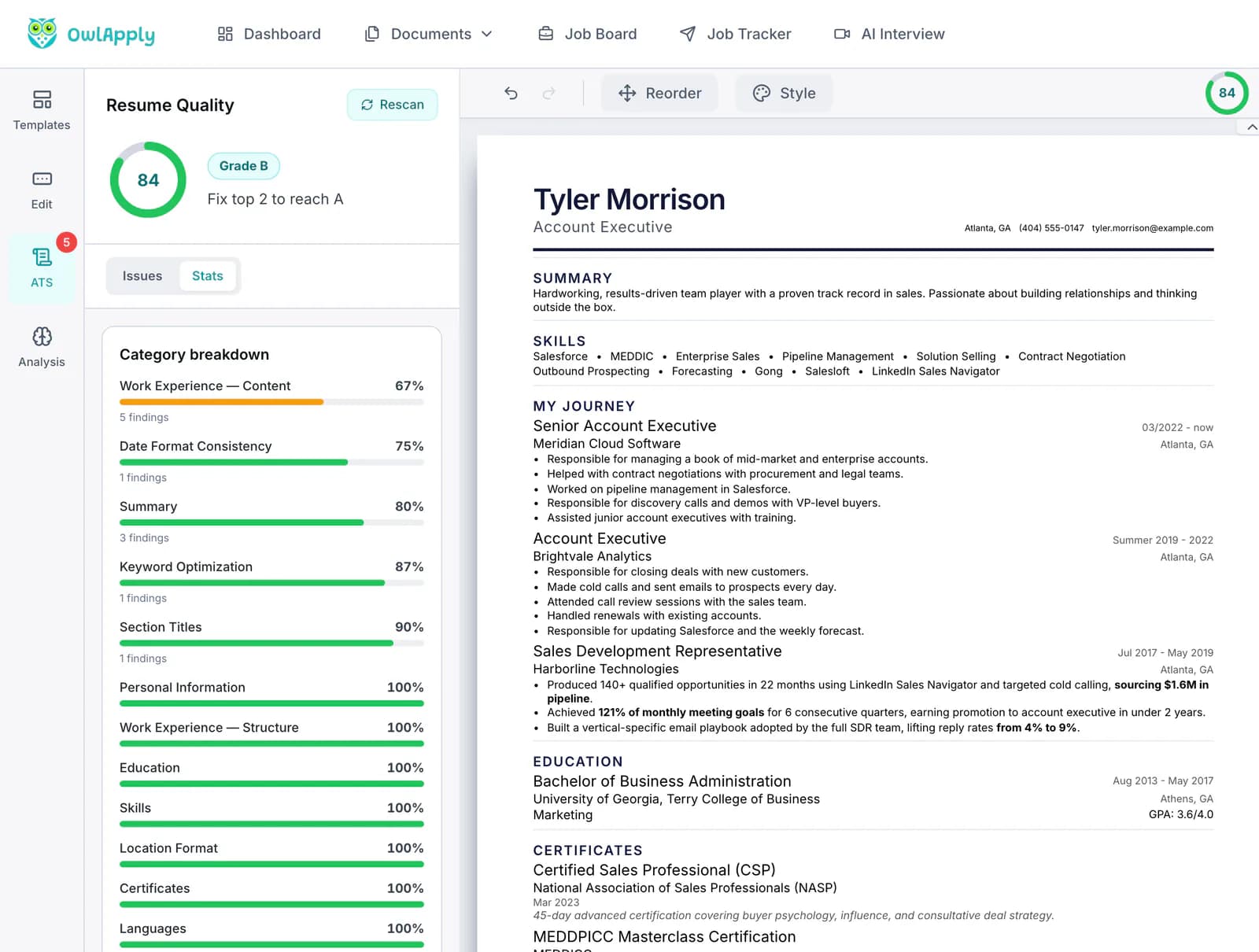The height and width of the screenshot is (952, 1259).
Task: Undo the last change
Action: pyautogui.click(x=511, y=93)
